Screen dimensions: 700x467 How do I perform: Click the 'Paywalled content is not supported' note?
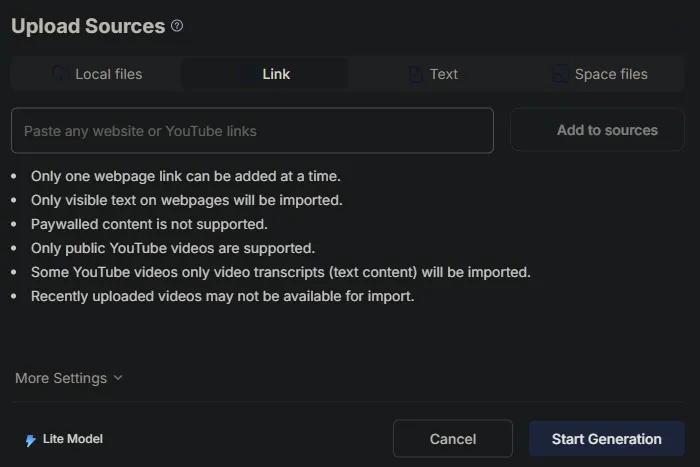pos(149,224)
